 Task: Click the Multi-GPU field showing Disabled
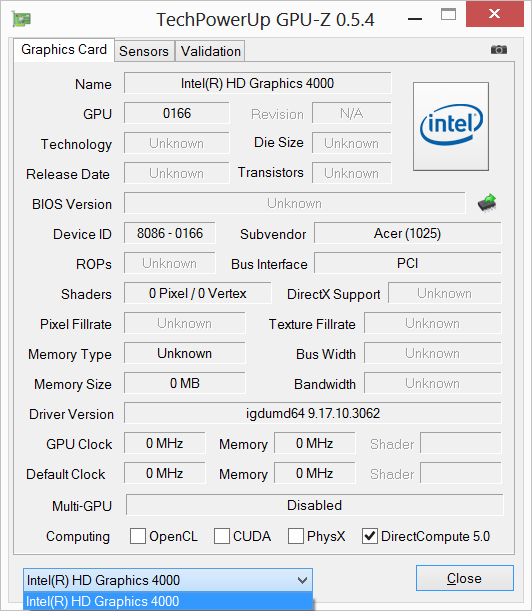315,505
